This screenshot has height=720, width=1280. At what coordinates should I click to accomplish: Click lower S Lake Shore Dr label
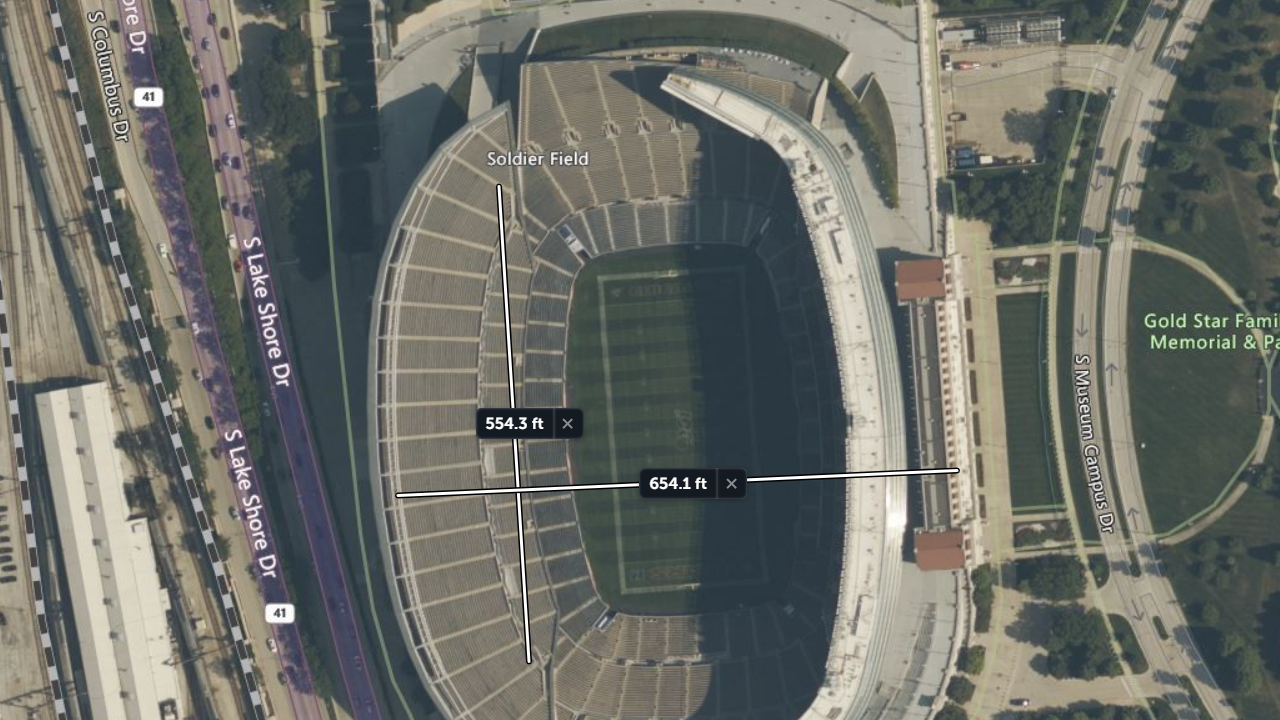coord(249,505)
